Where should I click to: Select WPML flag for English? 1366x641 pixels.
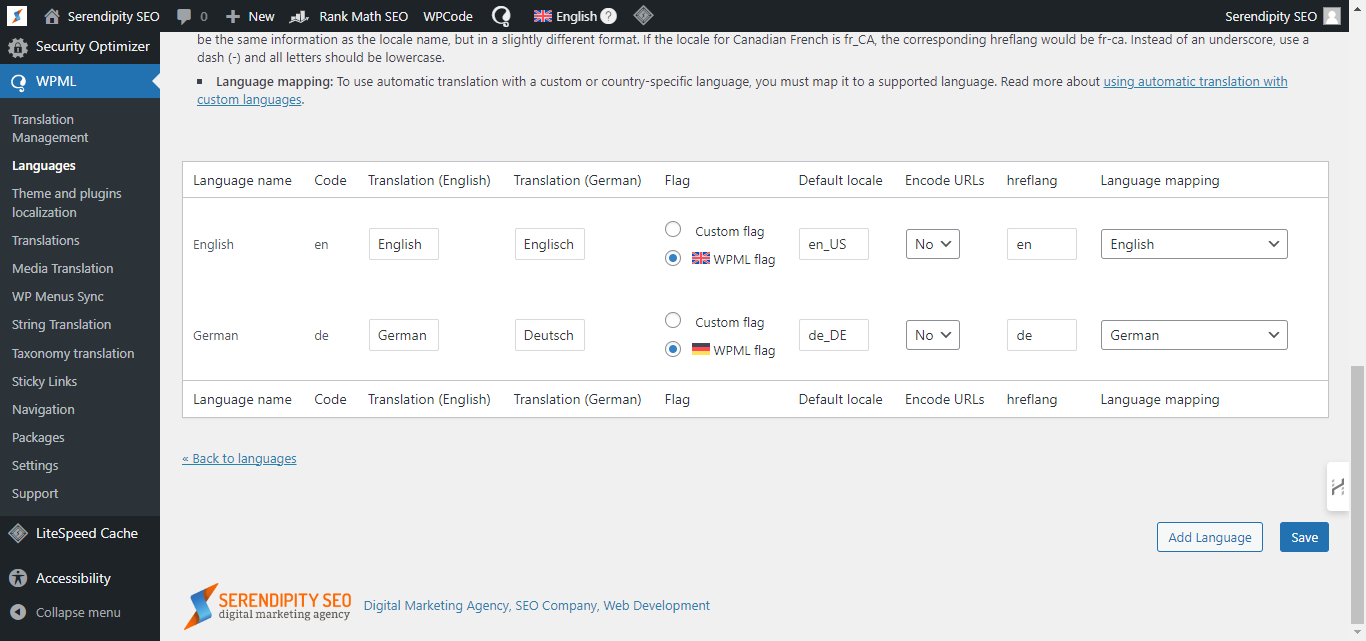673,258
